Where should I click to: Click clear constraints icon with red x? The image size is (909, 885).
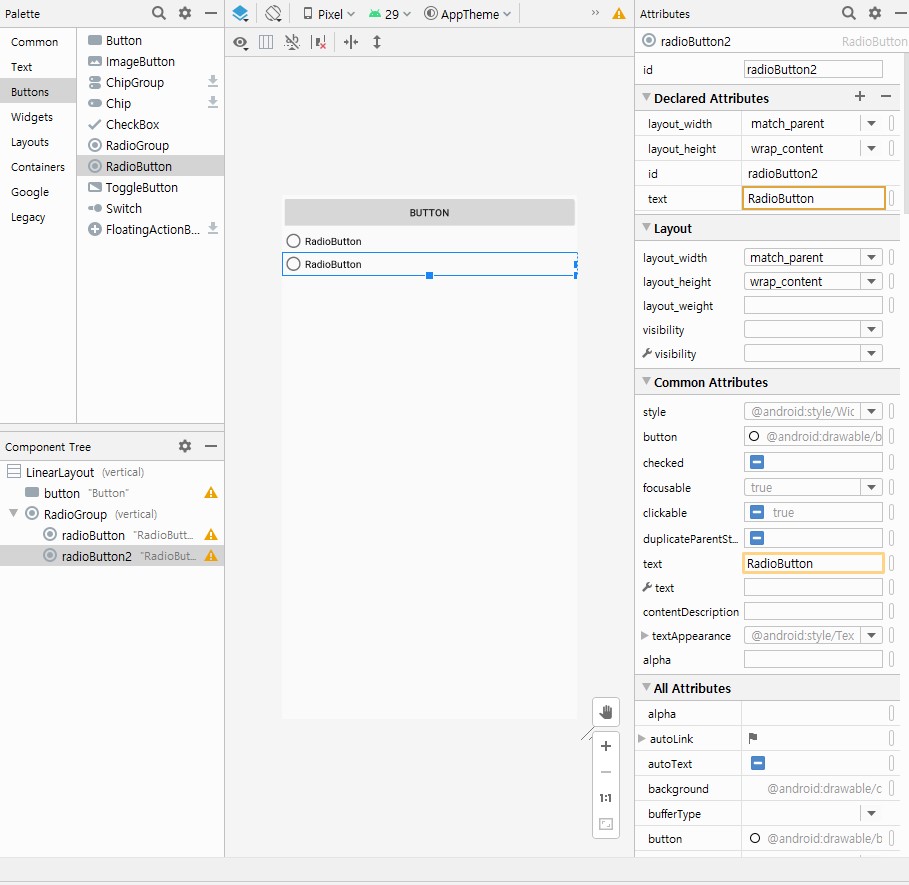pyautogui.click(x=319, y=42)
